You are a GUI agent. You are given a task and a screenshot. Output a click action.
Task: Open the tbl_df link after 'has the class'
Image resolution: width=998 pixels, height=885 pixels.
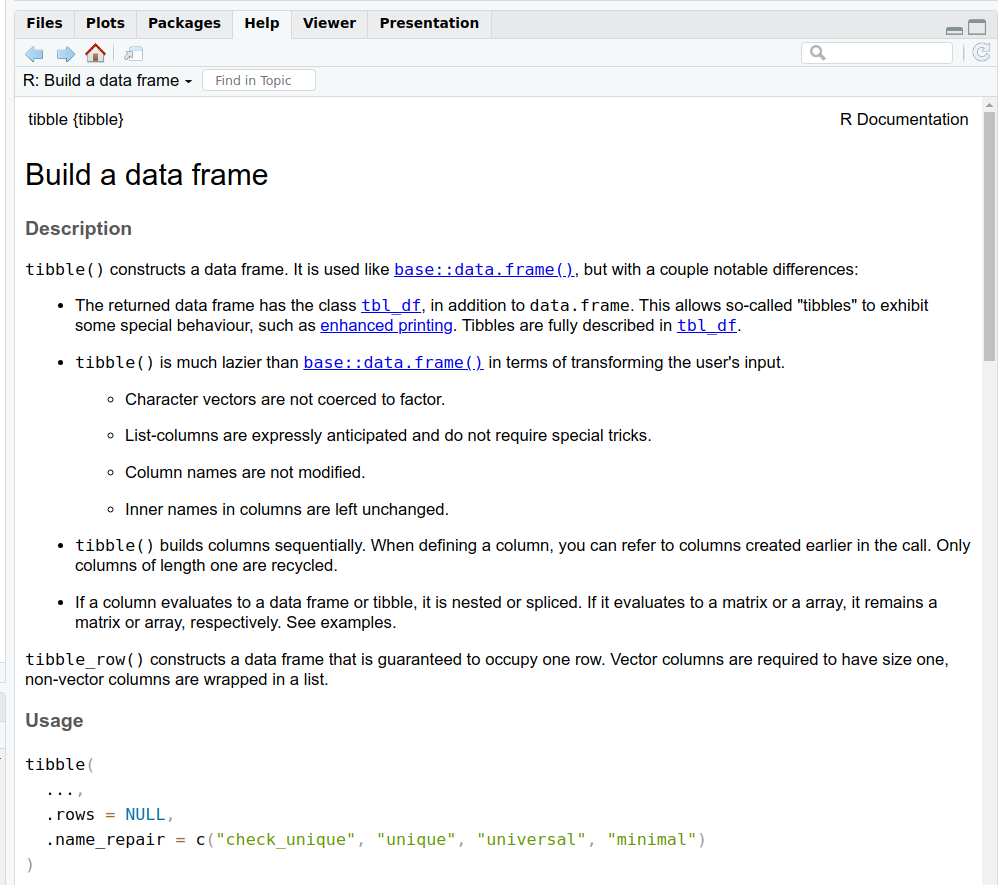391,305
